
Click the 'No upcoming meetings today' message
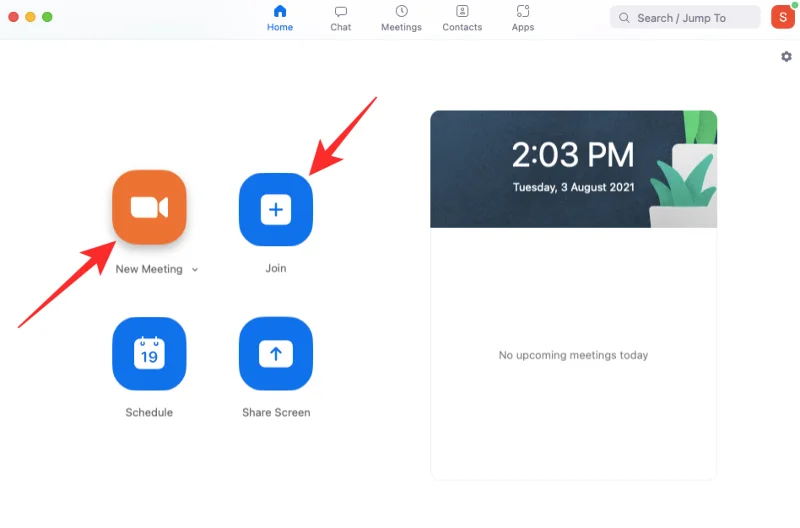[573, 355]
